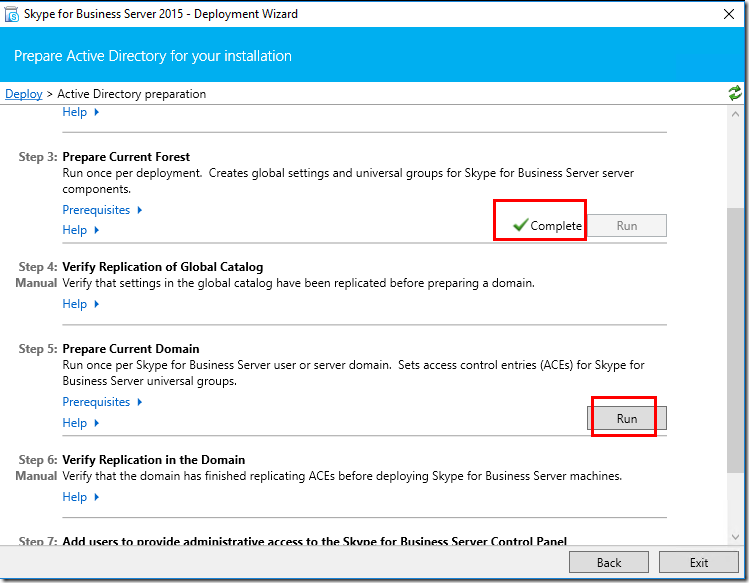Click the Back button
The width and height of the screenshot is (749, 583).
point(609,562)
